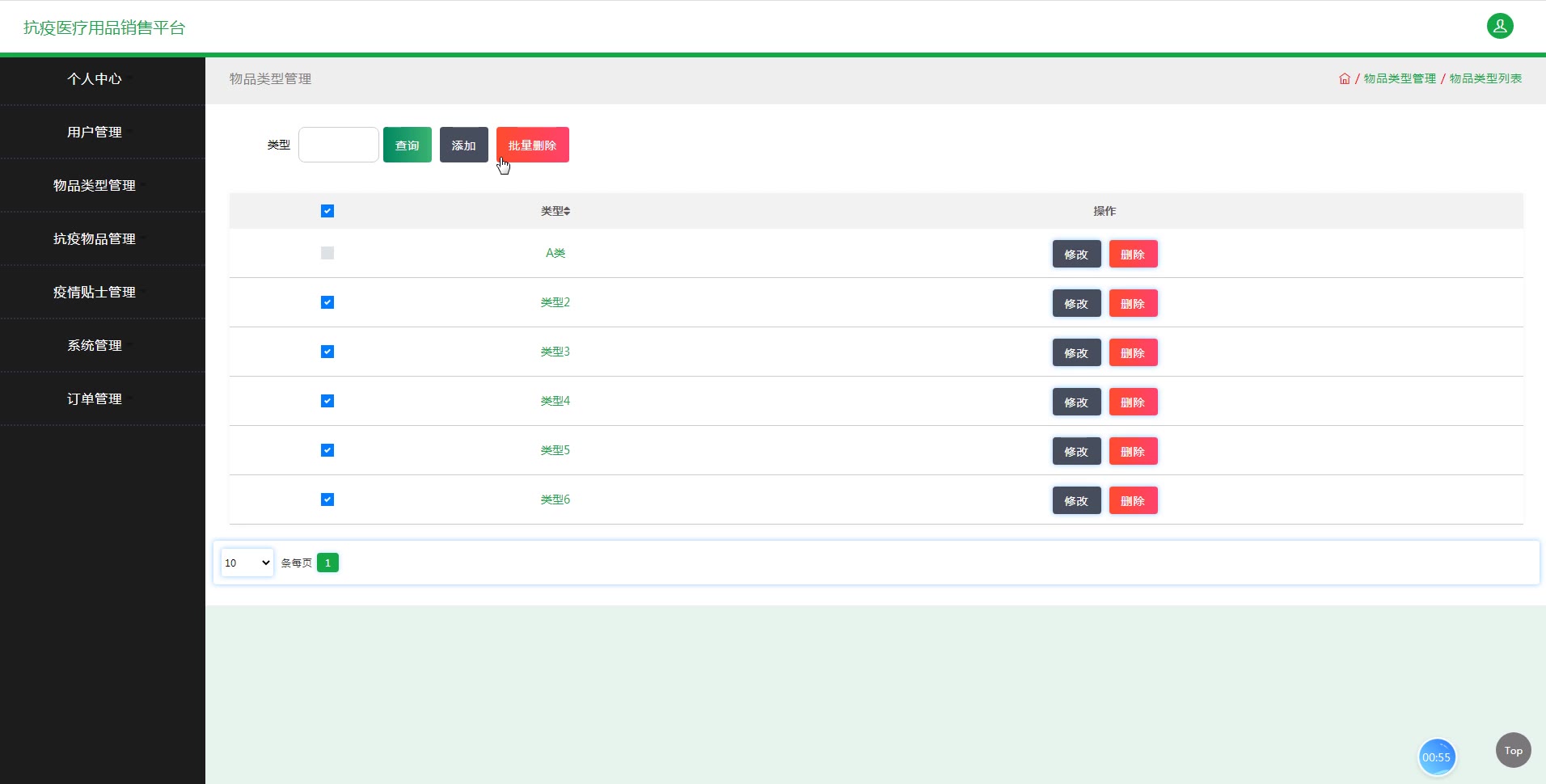Click the 抗疫医疗用品销售平台 site title

104,27
